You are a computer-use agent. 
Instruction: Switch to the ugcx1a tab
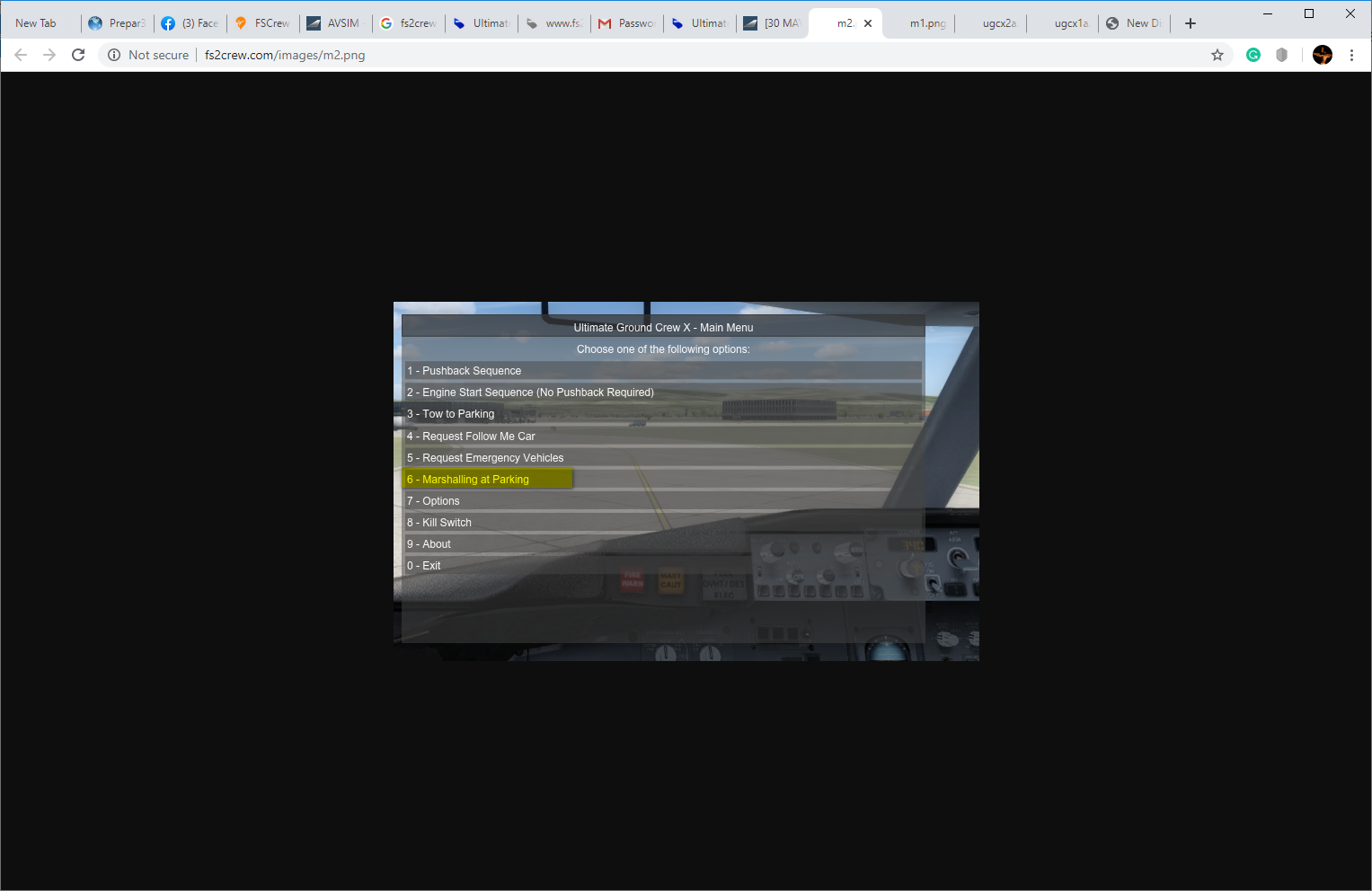coord(1065,23)
